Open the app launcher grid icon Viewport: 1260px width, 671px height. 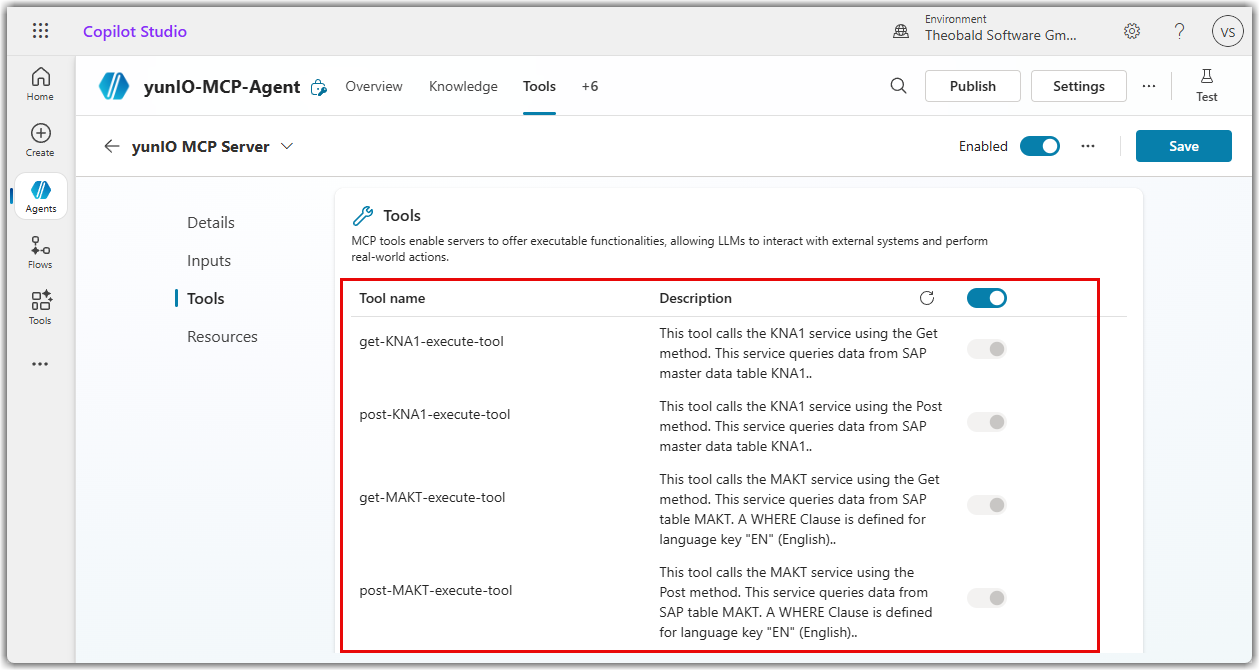click(x=41, y=31)
